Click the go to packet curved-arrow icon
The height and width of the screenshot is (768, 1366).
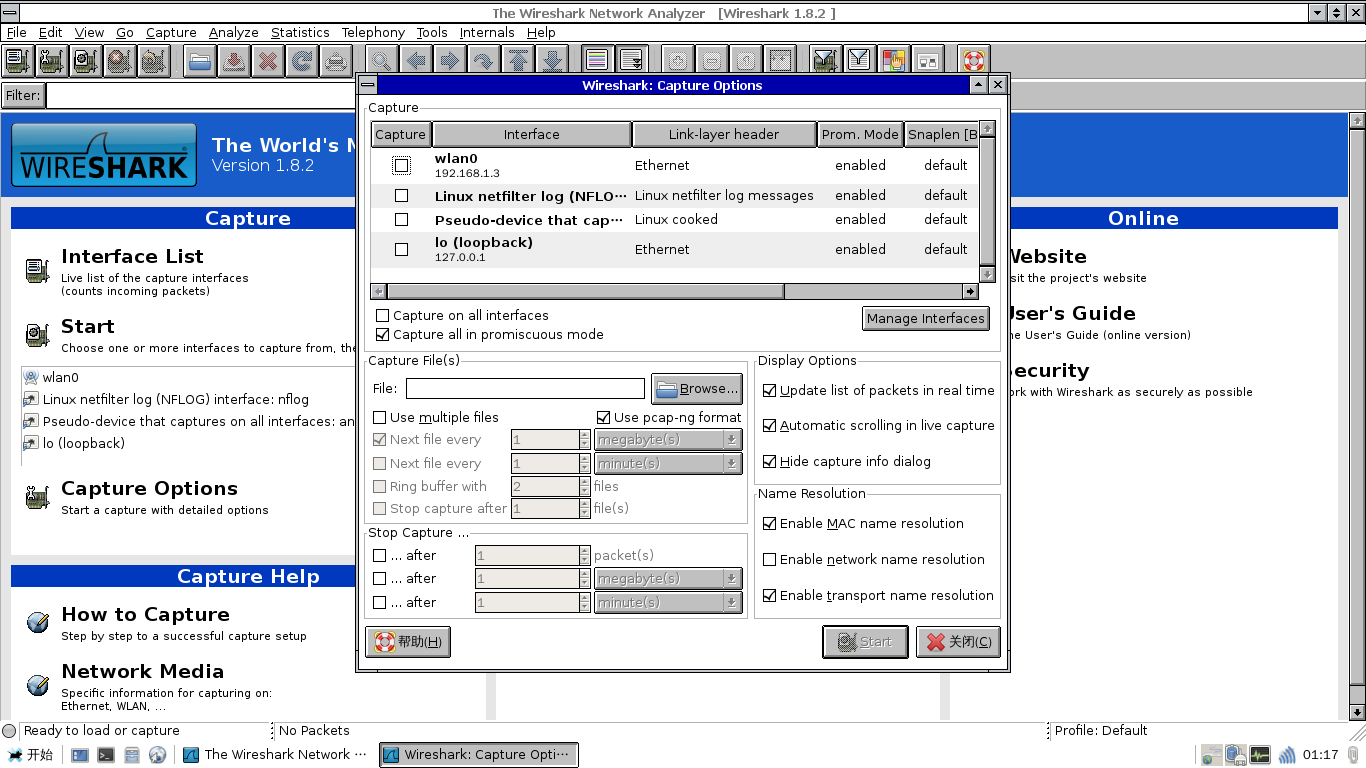484,61
